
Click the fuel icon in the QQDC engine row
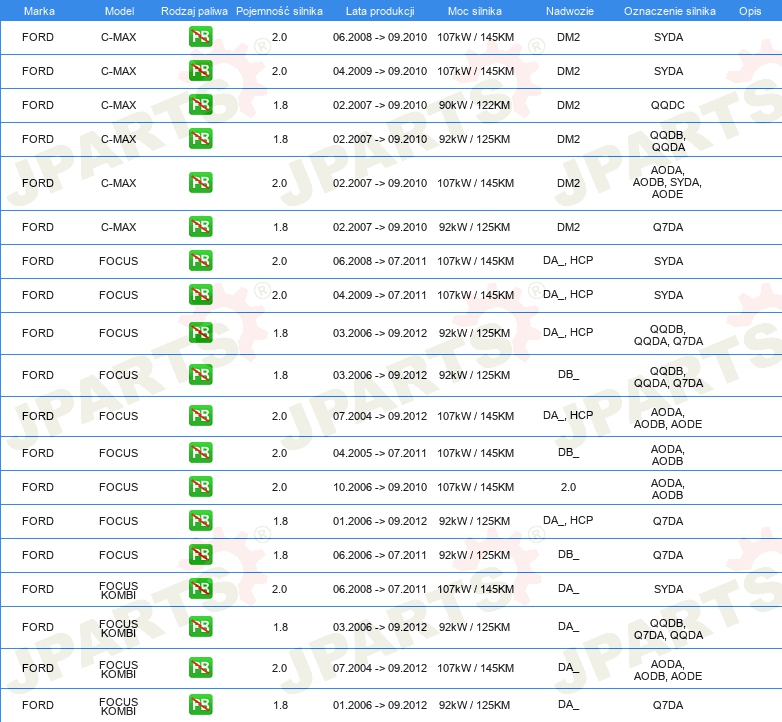(x=200, y=105)
